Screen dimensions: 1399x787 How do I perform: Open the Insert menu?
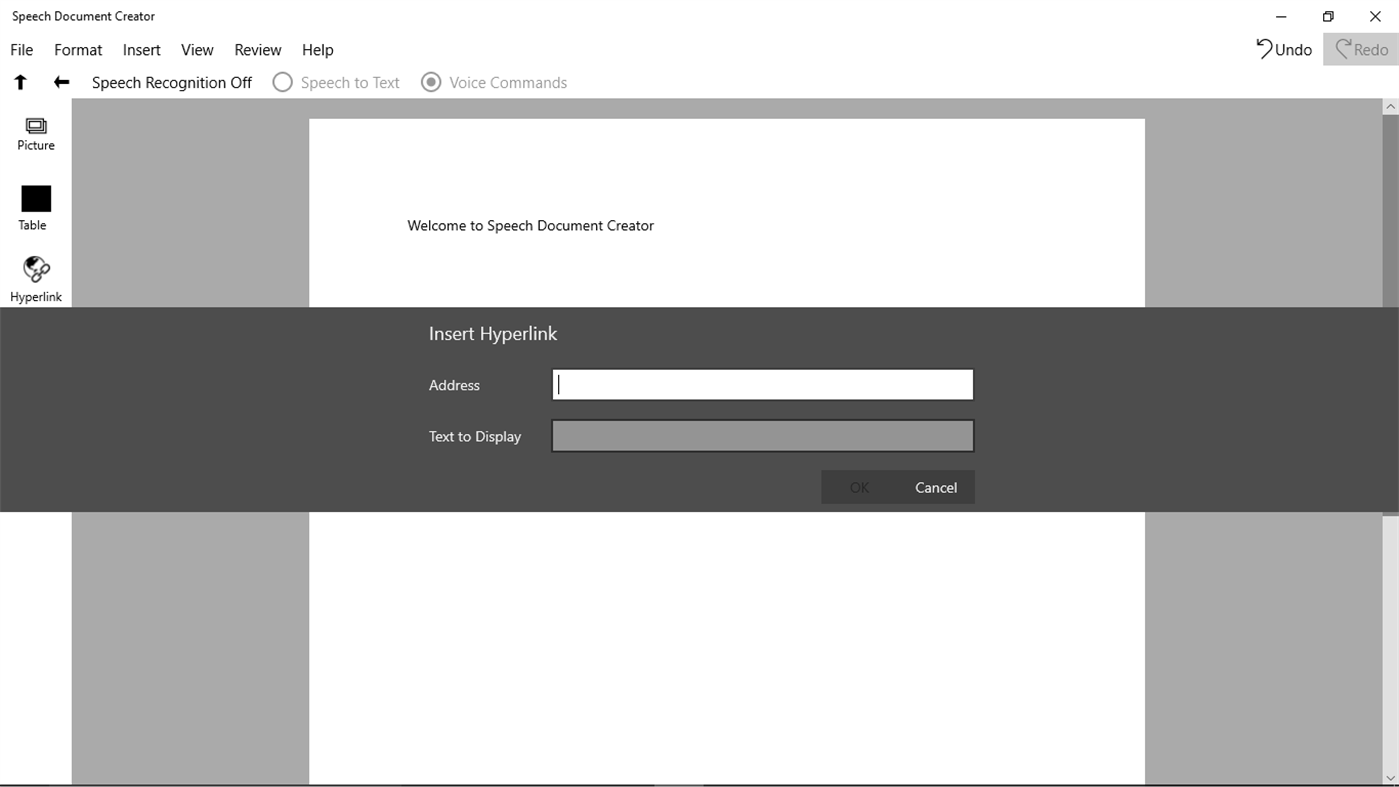click(x=141, y=49)
